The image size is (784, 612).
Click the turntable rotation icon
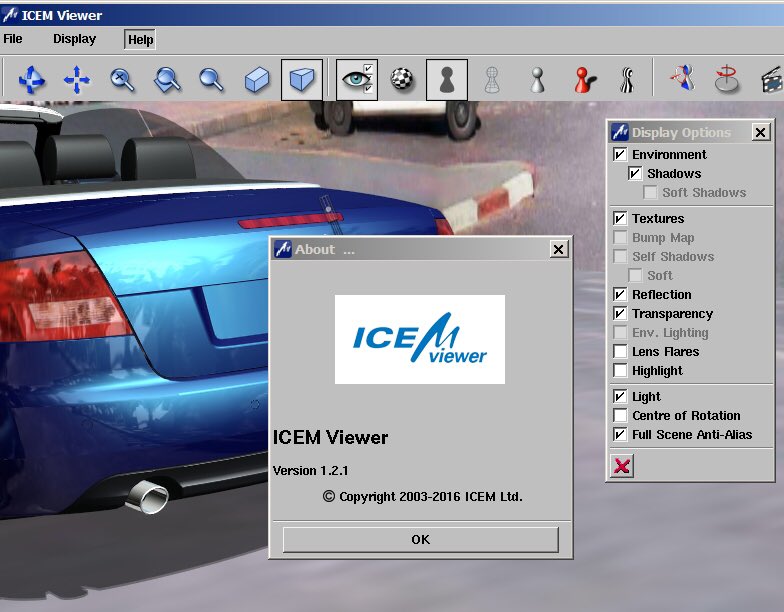pyautogui.click(x=726, y=78)
